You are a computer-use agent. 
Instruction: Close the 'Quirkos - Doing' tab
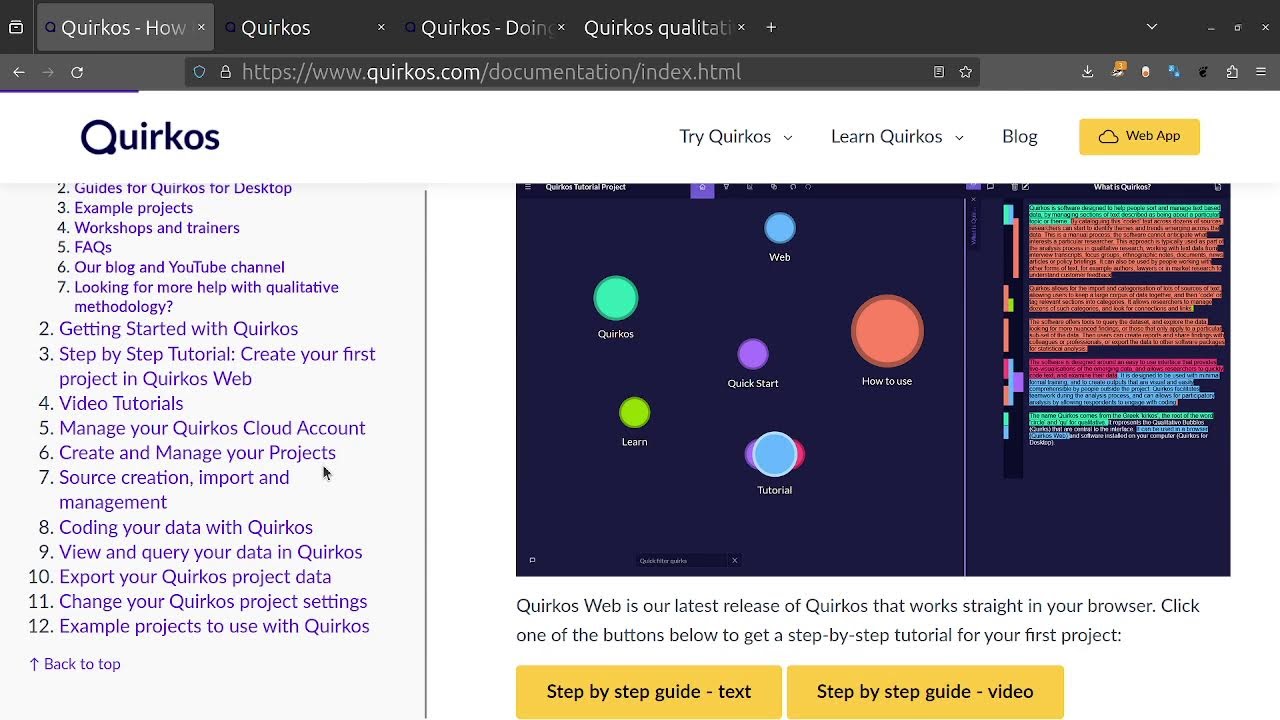[x=561, y=28]
